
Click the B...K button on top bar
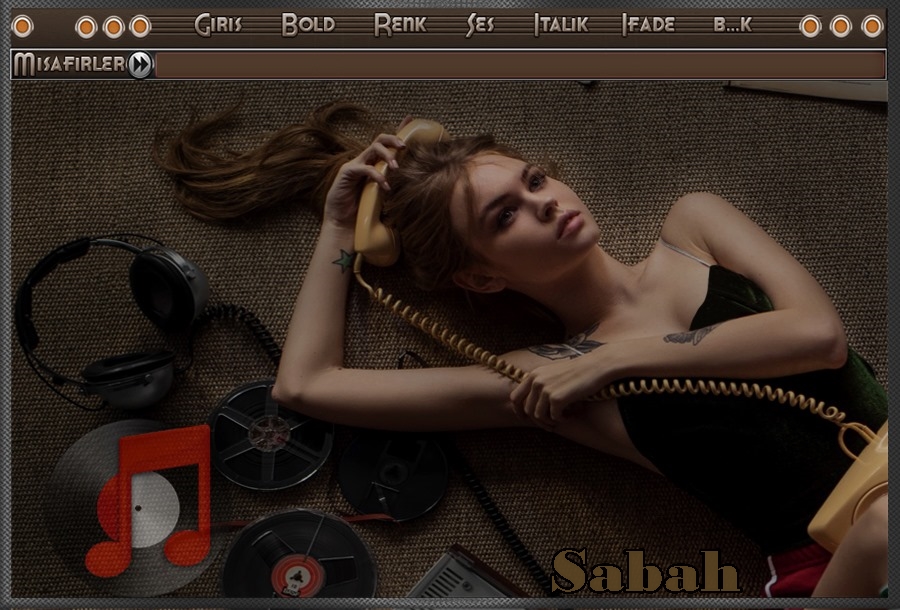tap(732, 25)
